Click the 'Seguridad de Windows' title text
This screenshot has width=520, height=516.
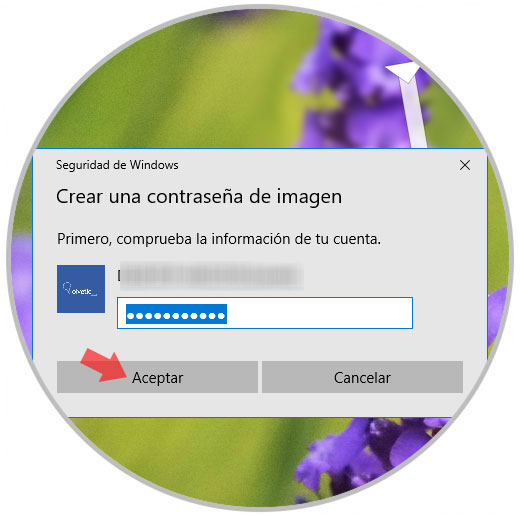(x=117, y=165)
